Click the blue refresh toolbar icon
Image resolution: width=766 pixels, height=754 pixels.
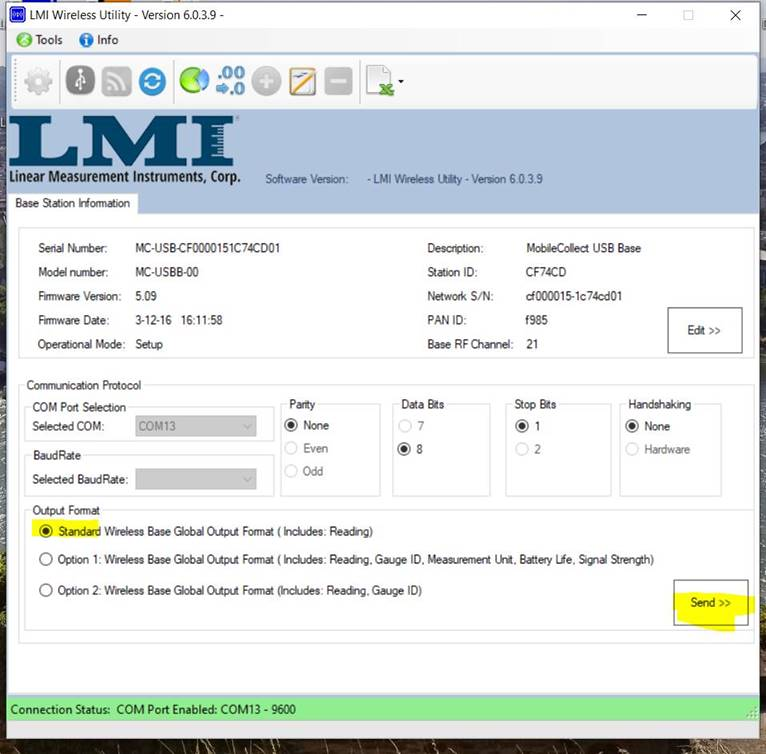pos(152,81)
